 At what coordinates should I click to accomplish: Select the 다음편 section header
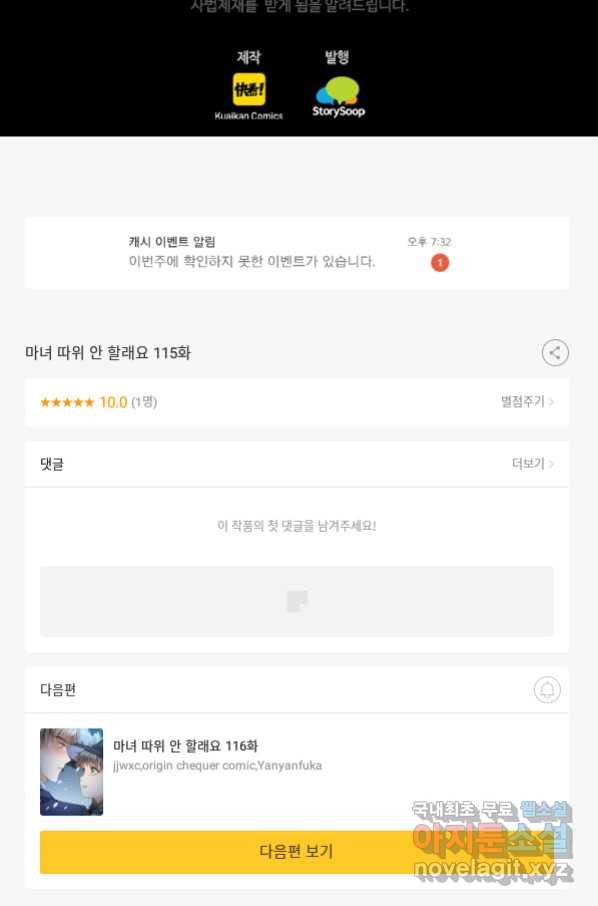58,689
